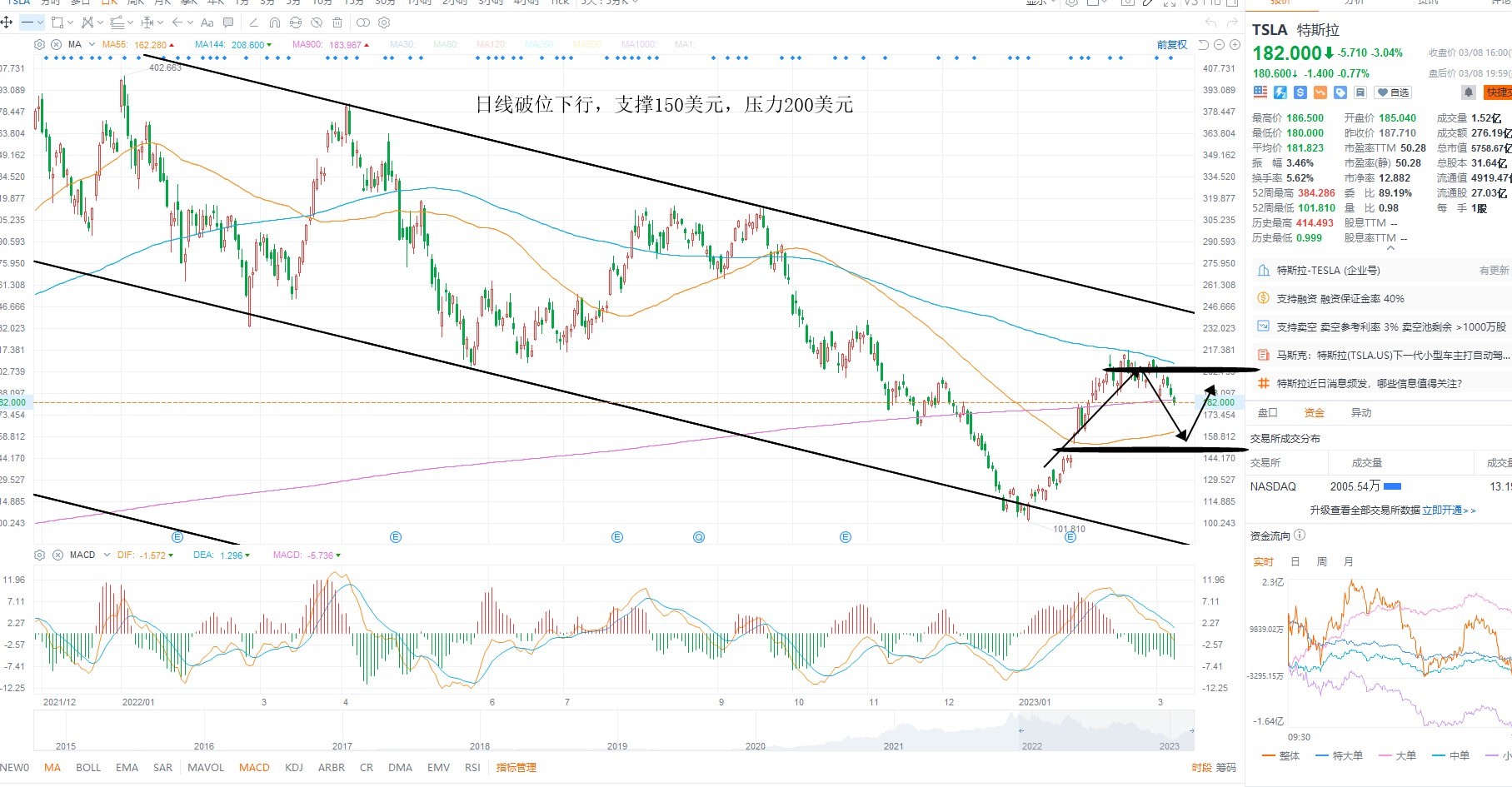Viewport: 1512px width, 787px height.
Task: Open the 前复权 adjustment dropdown
Action: tap(1172, 45)
